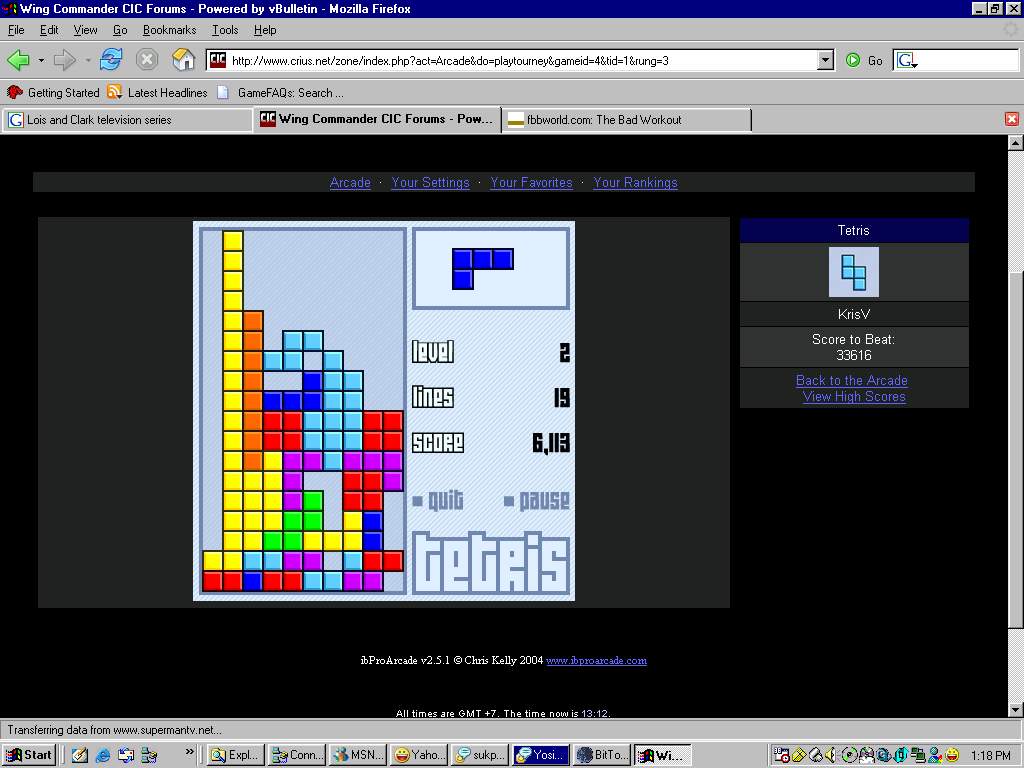Click the system clock showing 1:18 PM
This screenshot has height=768, width=1024.
click(991, 756)
